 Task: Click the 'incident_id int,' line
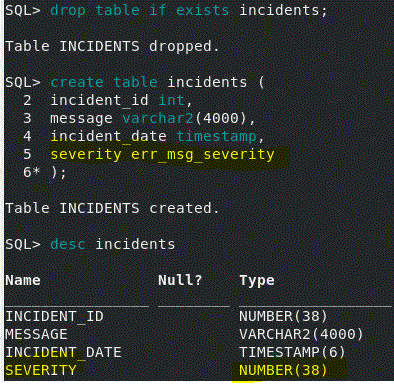121,100
